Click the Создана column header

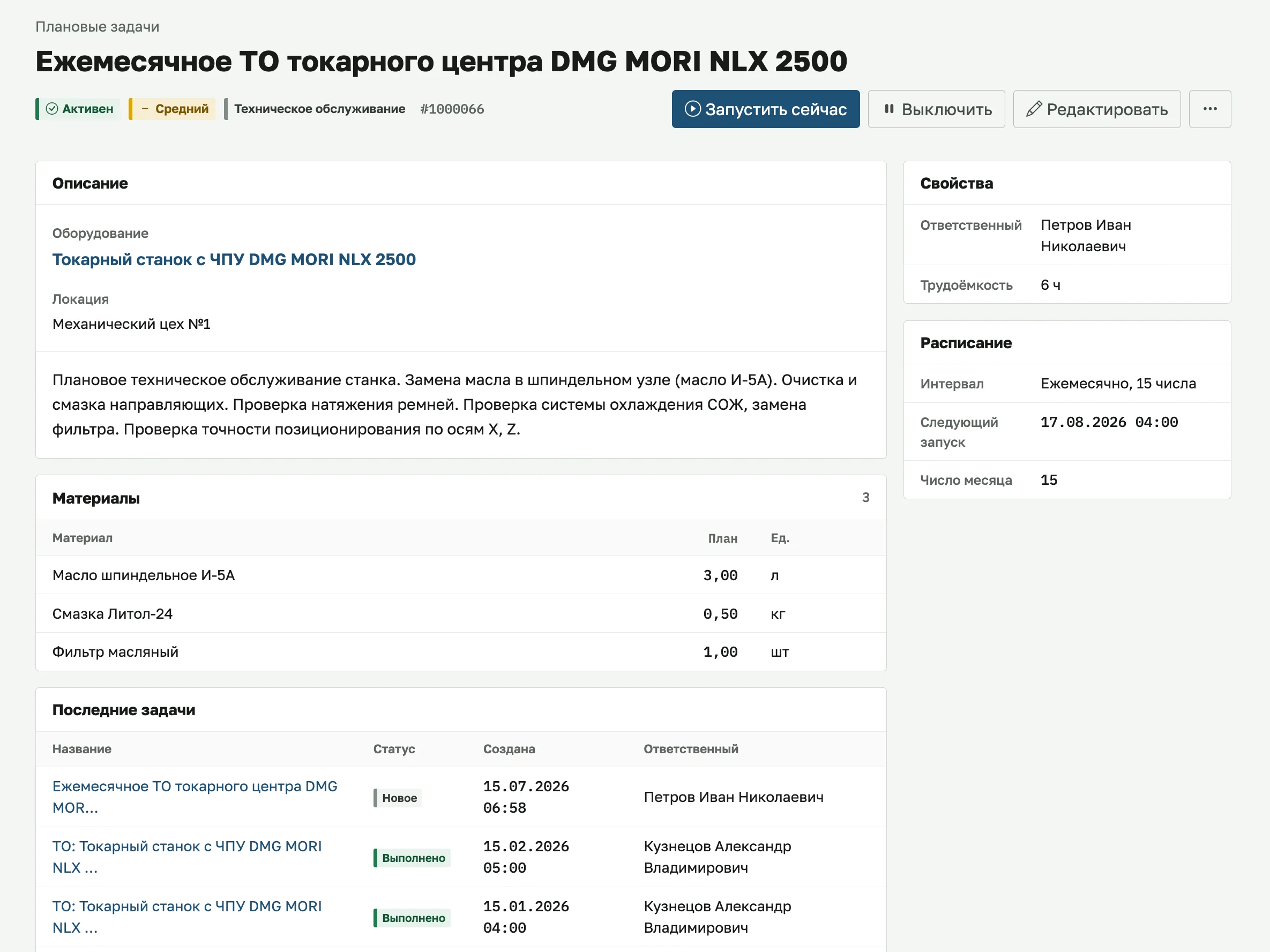pos(509,749)
